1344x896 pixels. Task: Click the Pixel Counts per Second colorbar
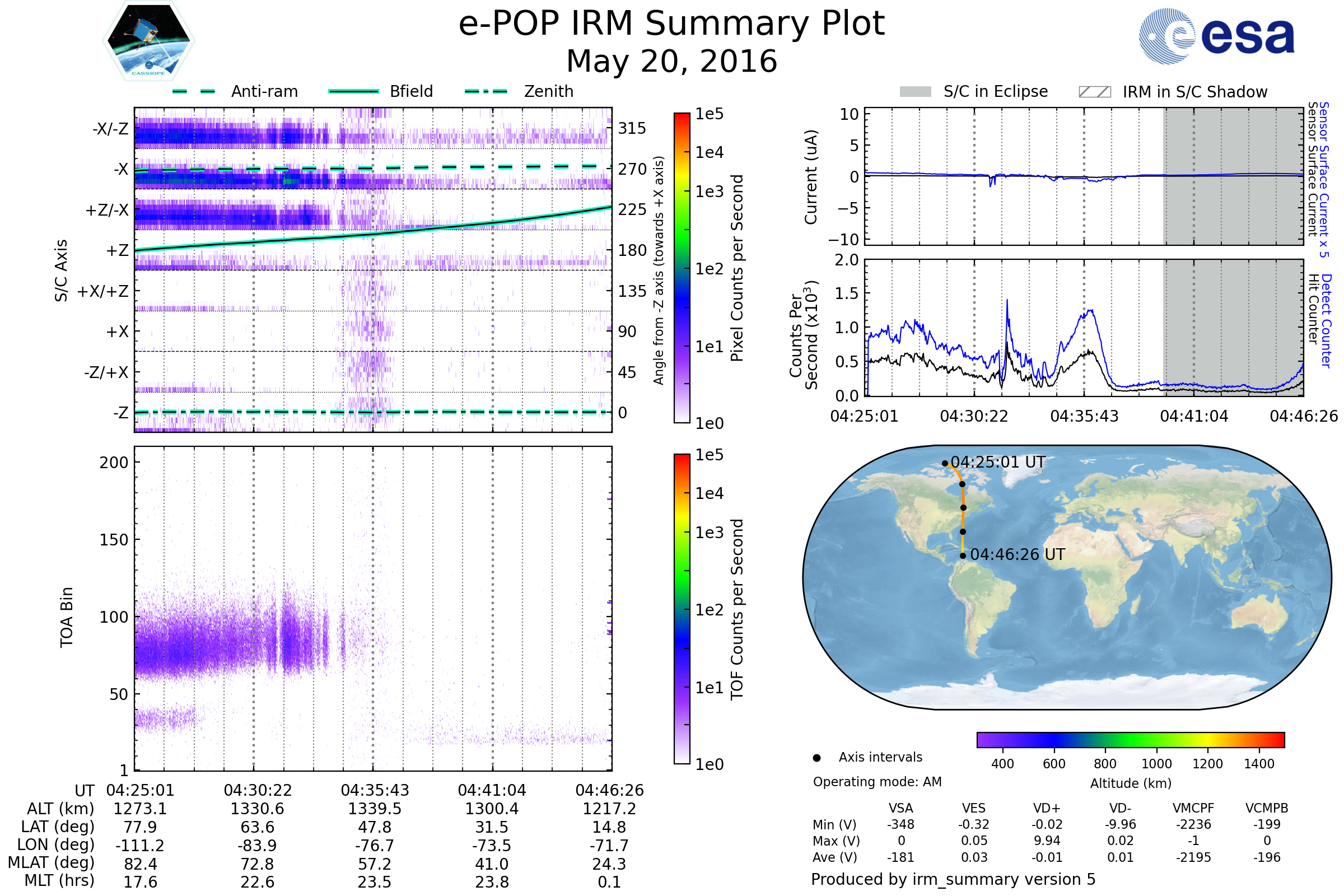pos(682,268)
